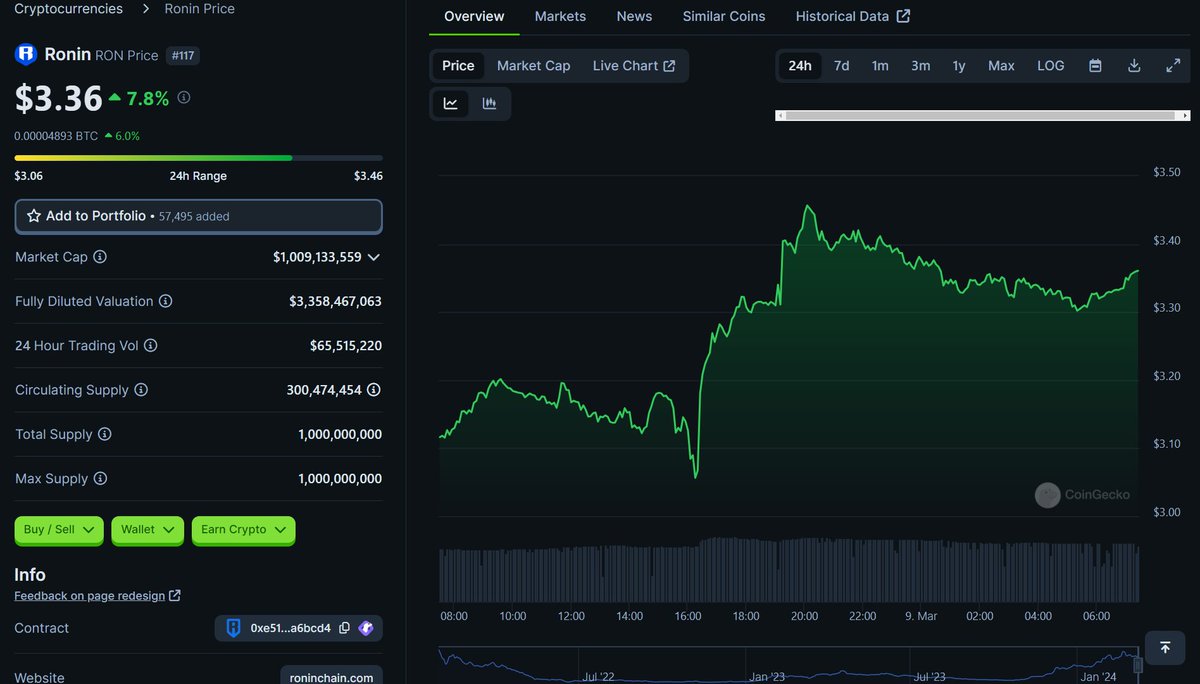This screenshot has height=684, width=1200.
Task: Click the star icon in Add to Portfolio
Action: click(34, 216)
